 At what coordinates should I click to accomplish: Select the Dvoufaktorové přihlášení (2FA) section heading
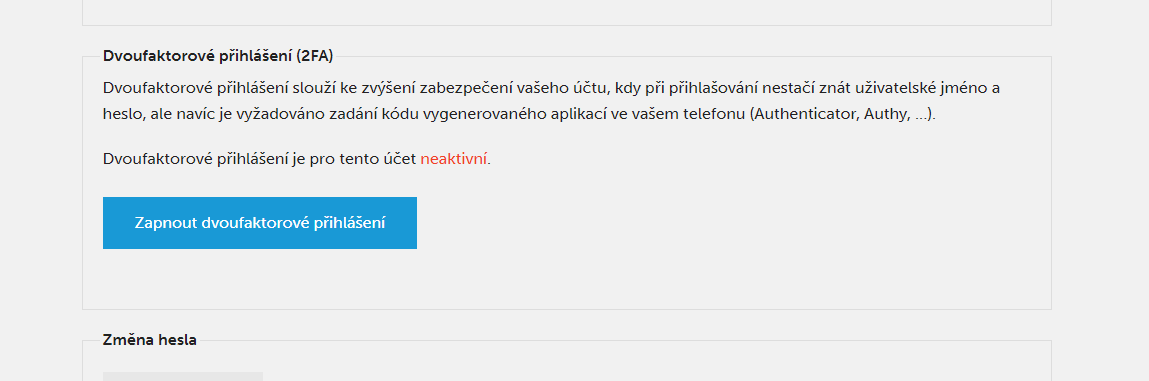pyautogui.click(x=218, y=56)
